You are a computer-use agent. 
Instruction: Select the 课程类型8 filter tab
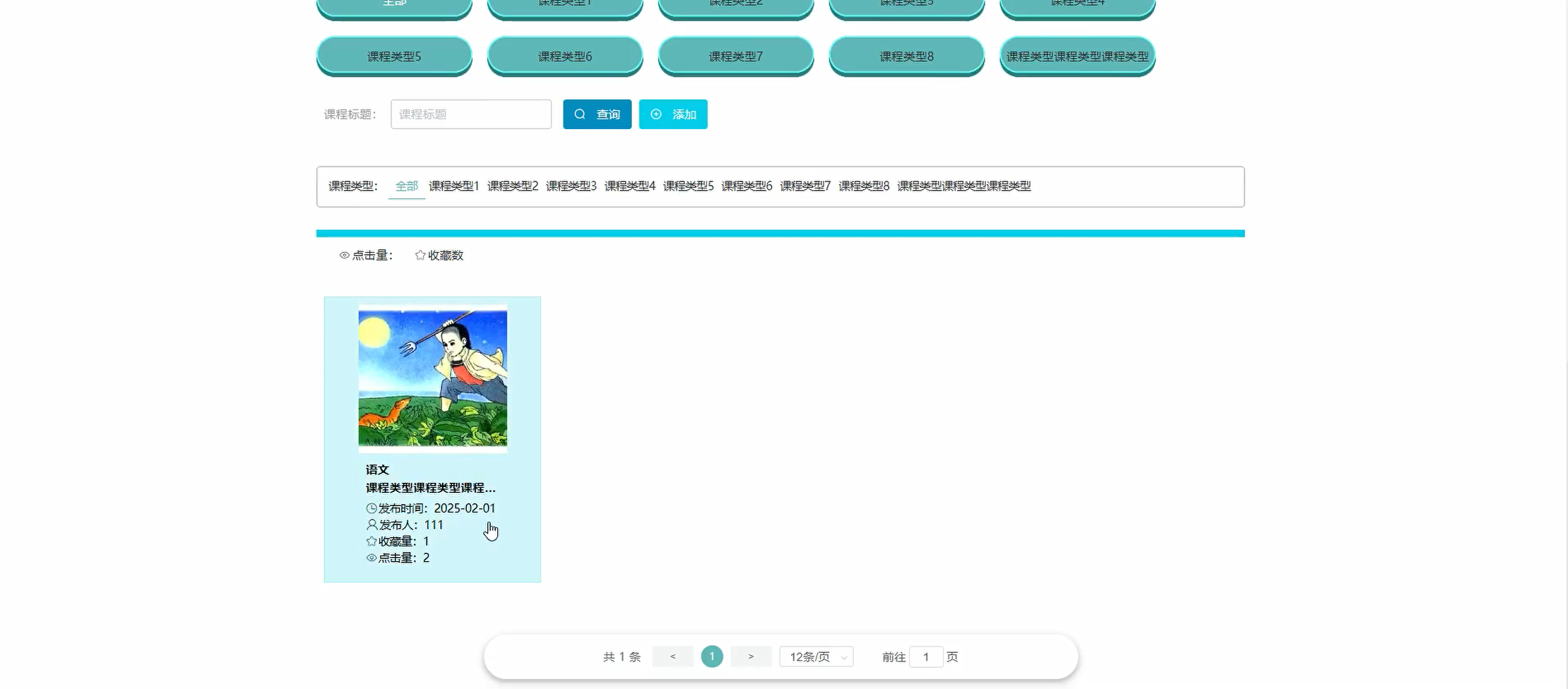(863, 186)
